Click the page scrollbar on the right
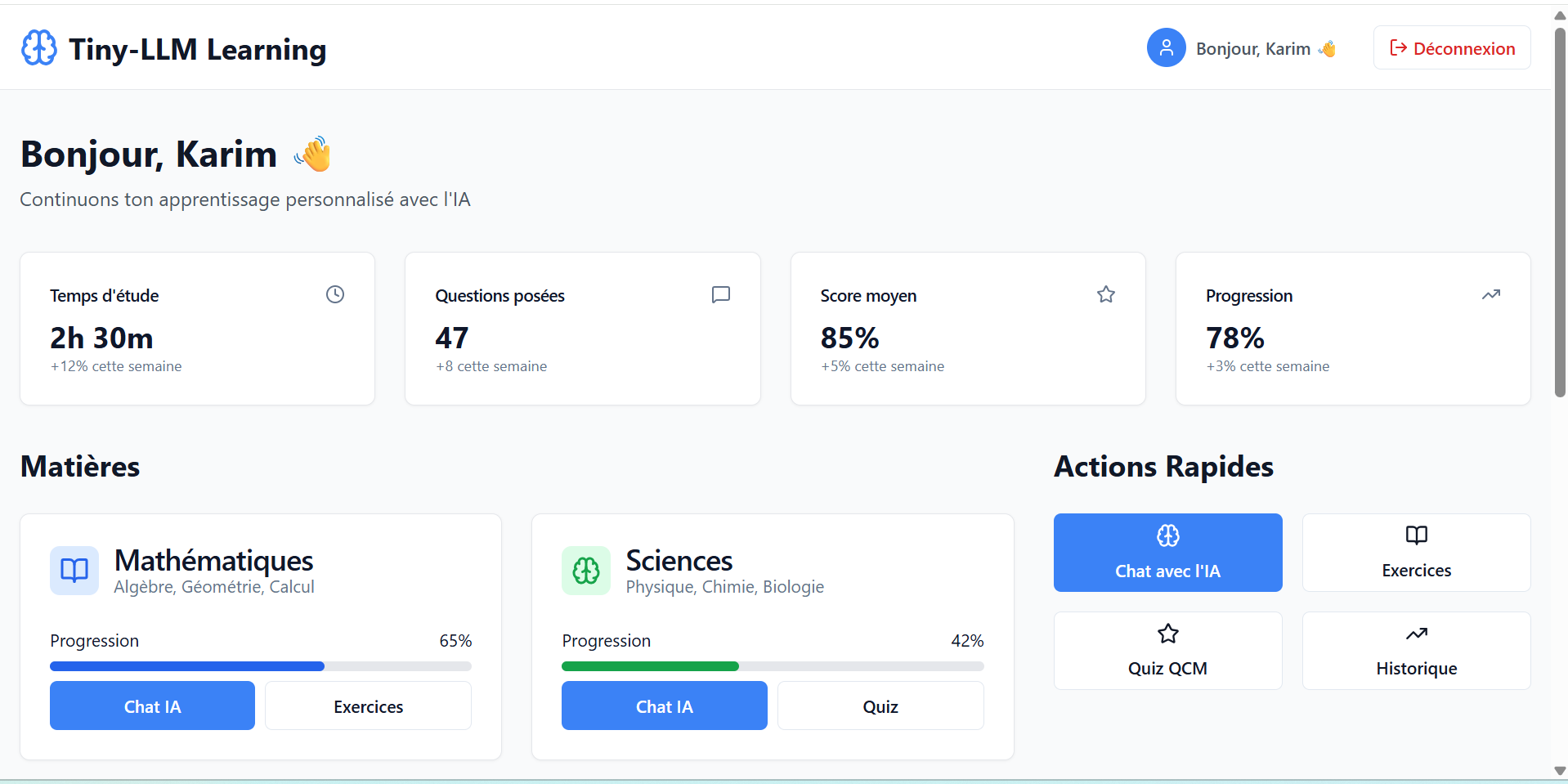This screenshot has width=1568, height=784. tap(1559, 213)
